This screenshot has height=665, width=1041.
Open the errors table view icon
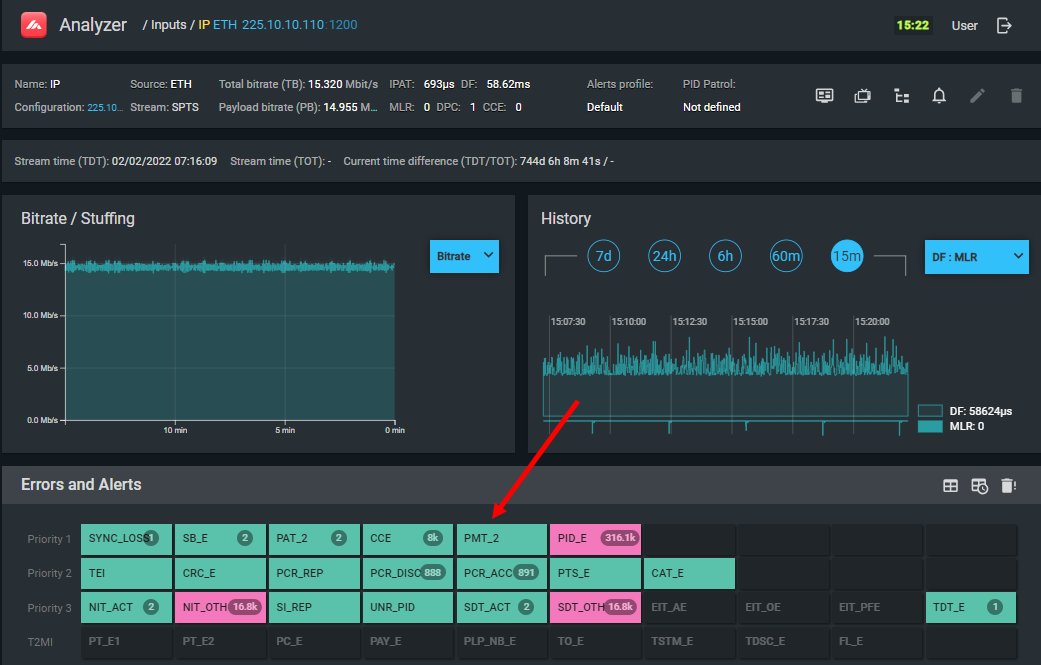coord(950,486)
